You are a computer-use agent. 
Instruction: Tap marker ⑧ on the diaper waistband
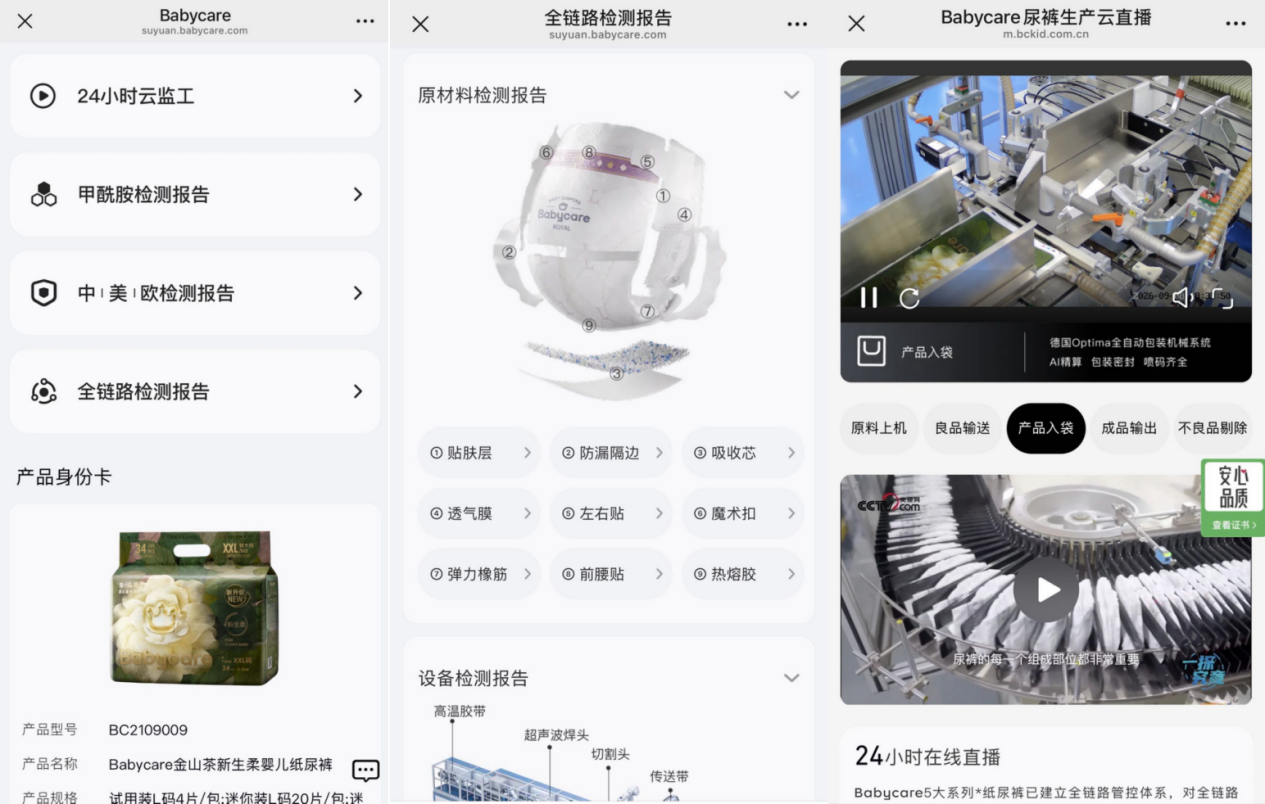[x=589, y=153]
